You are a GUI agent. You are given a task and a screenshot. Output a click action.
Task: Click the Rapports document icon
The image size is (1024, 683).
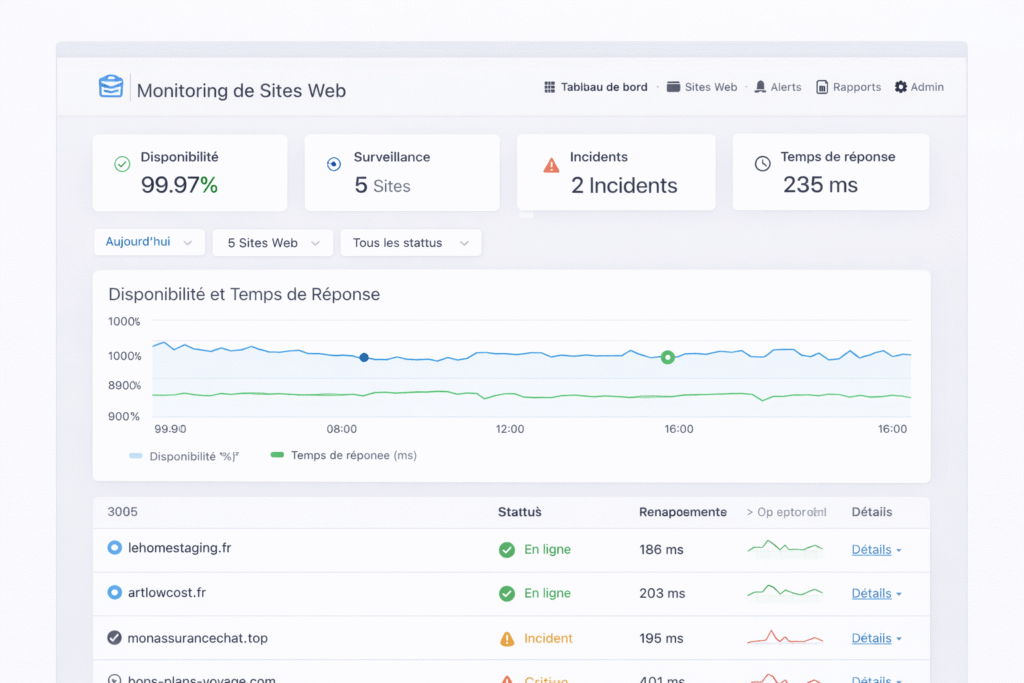point(821,87)
